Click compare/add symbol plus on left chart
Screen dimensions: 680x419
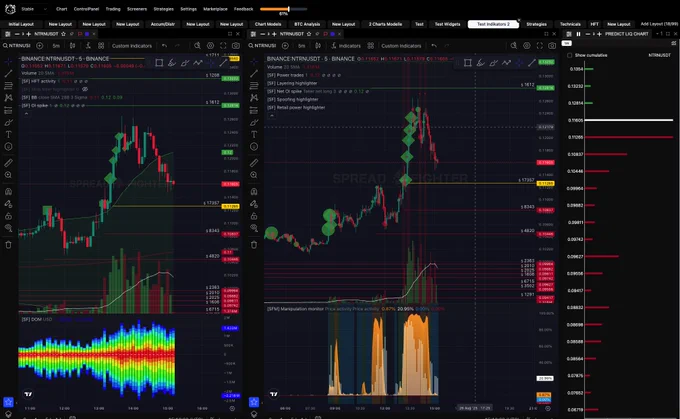point(39,46)
